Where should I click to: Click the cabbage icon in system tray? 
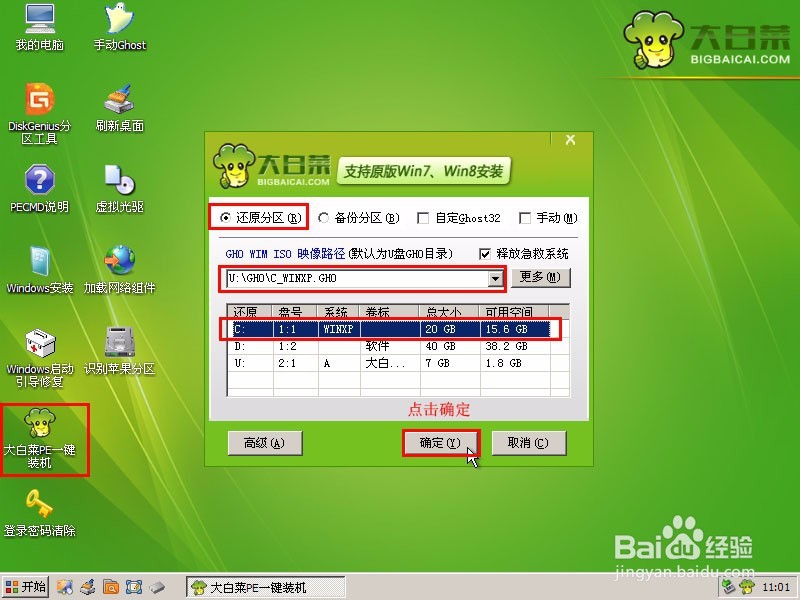click(x=746, y=587)
